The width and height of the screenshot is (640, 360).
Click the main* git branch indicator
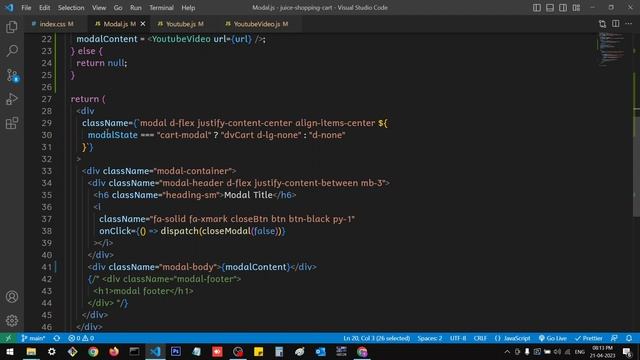pyautogui.click(x=33, y=338)
